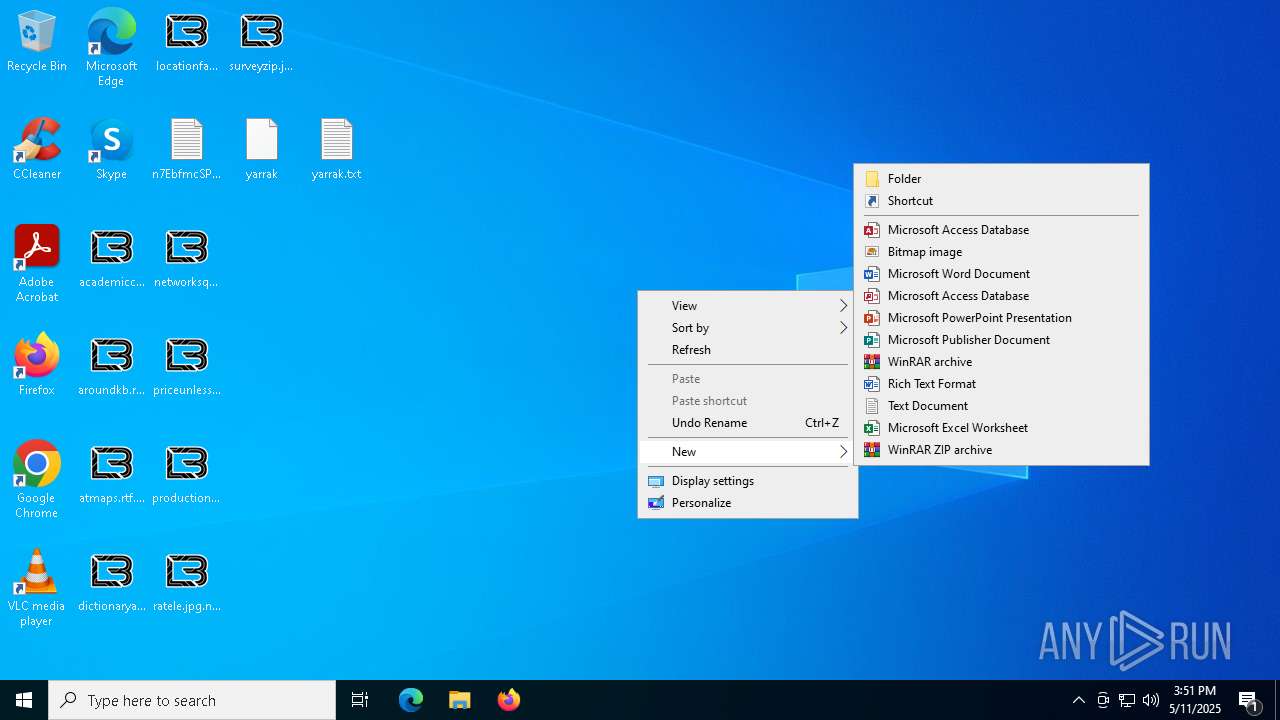Create a new WinRAR ZIP archive

click(x=1001, y=450)
